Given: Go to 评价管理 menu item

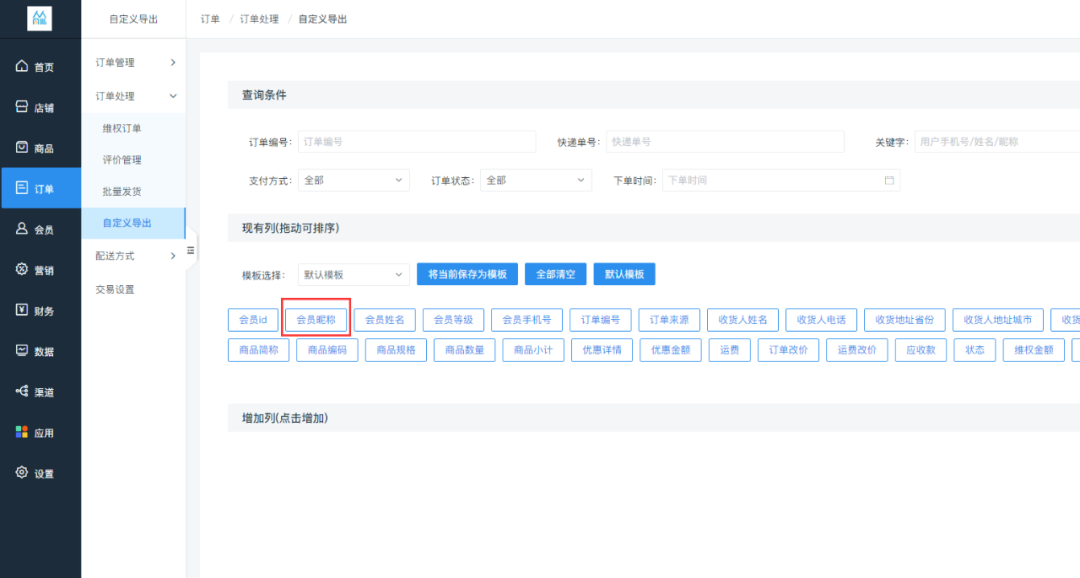Looking at the screenshot, I should point(134,160).
